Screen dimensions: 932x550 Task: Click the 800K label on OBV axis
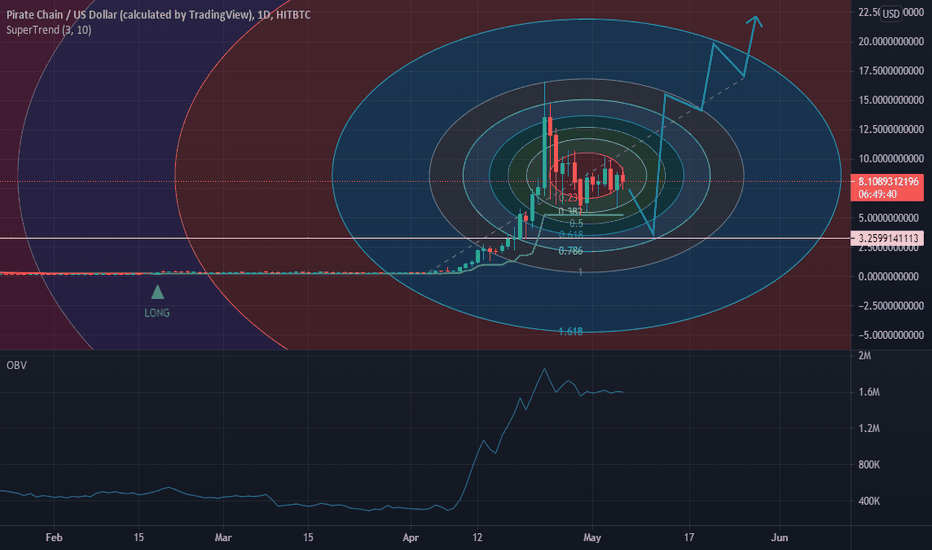[x=869, y=464]
